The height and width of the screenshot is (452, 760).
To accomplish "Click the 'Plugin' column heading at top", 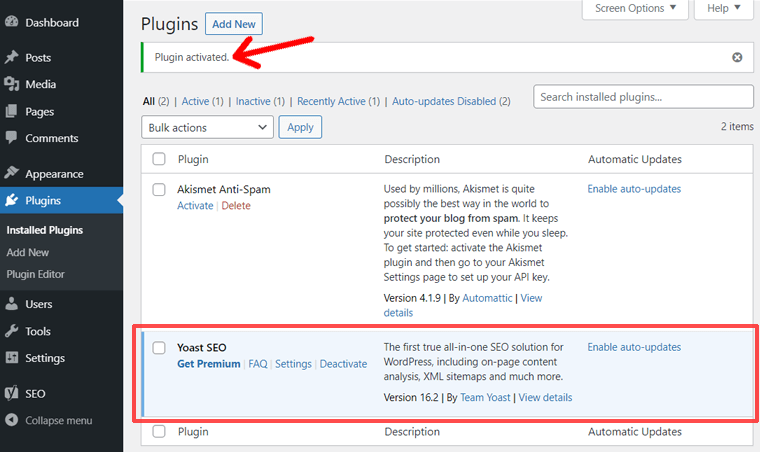I will (193, 159).
